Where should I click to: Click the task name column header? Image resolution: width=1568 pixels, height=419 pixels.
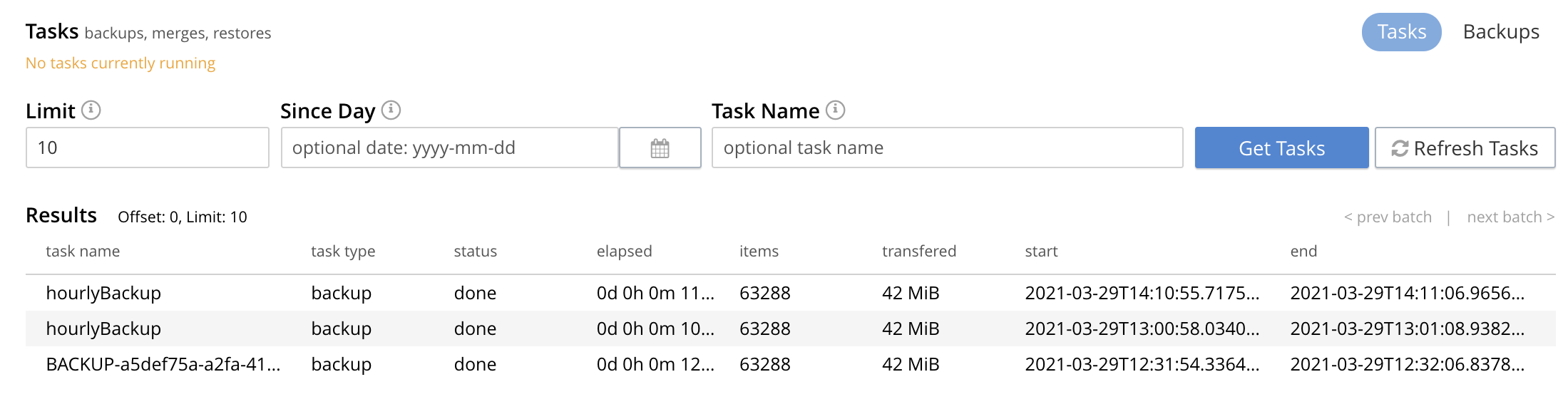(x=83, y=252)
